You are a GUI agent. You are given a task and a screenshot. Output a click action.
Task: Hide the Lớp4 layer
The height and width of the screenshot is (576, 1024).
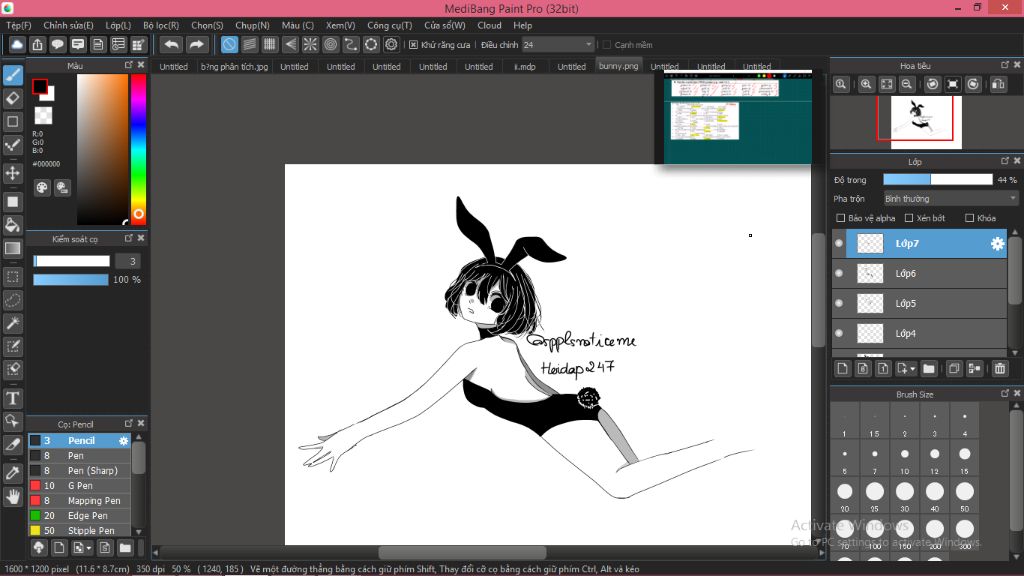[x=839, y=334]
